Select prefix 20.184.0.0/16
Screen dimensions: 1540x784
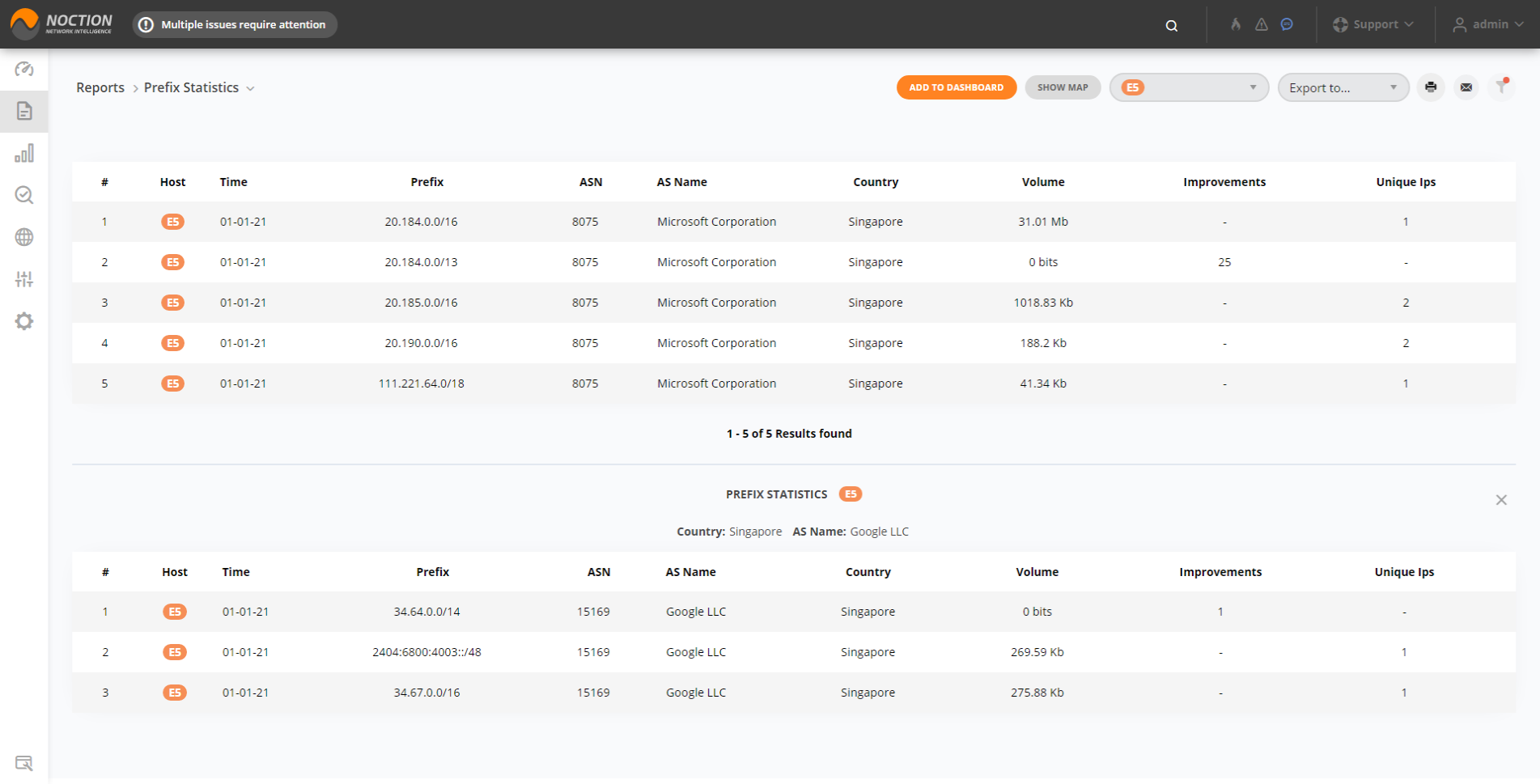[421, 222]
